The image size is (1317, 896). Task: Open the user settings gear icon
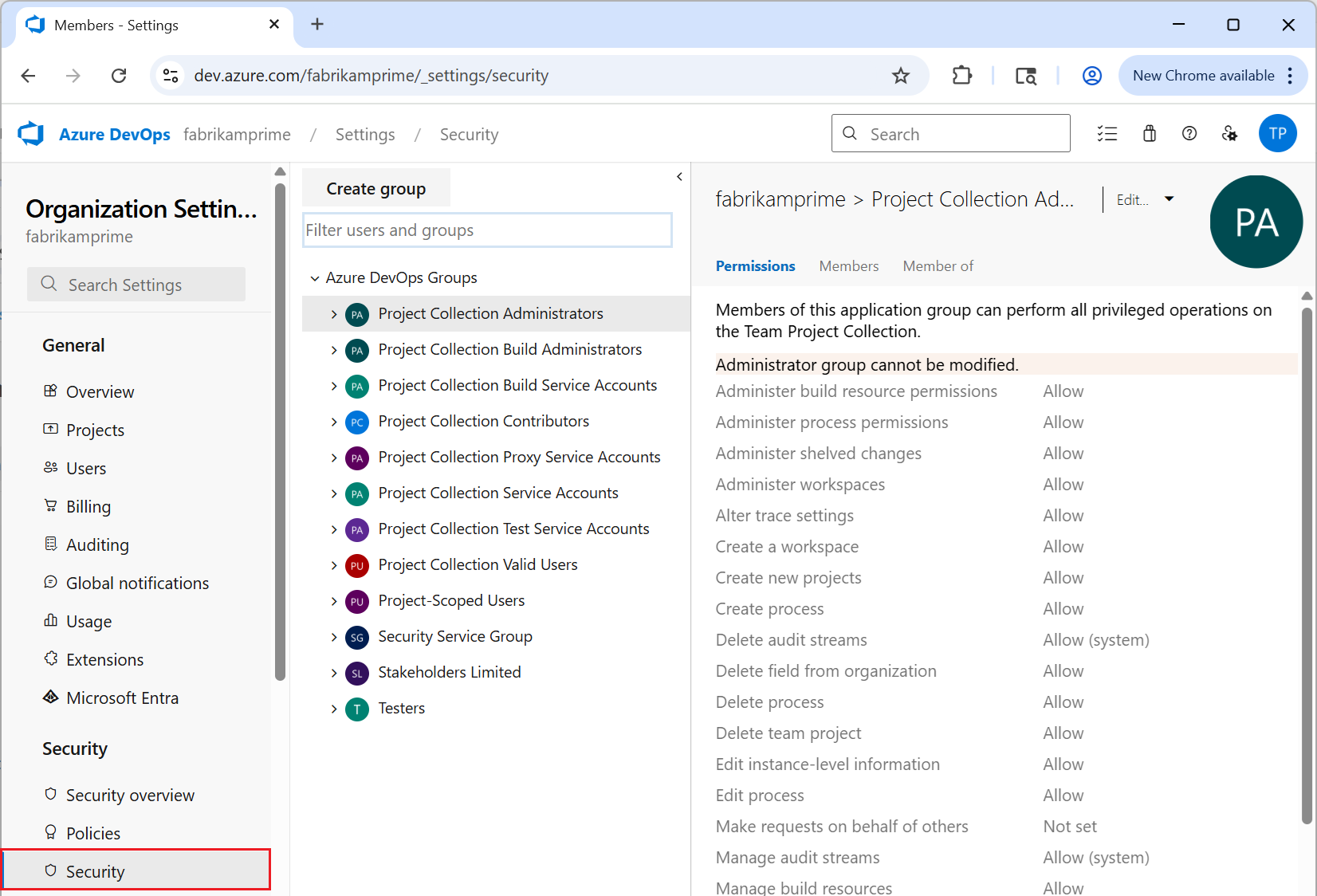click(x=1229, y=133)
